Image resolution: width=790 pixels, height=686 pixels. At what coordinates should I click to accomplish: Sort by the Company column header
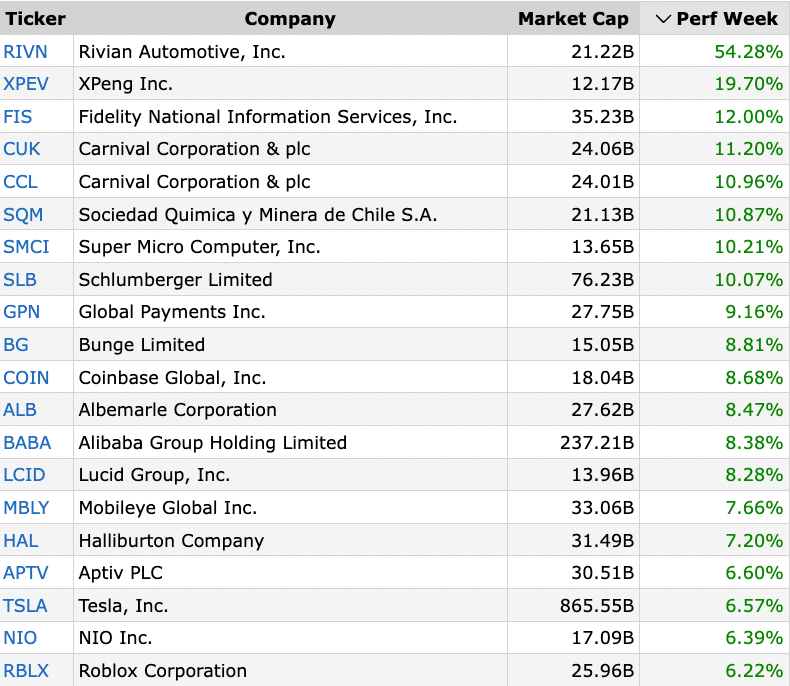[290, 19]
